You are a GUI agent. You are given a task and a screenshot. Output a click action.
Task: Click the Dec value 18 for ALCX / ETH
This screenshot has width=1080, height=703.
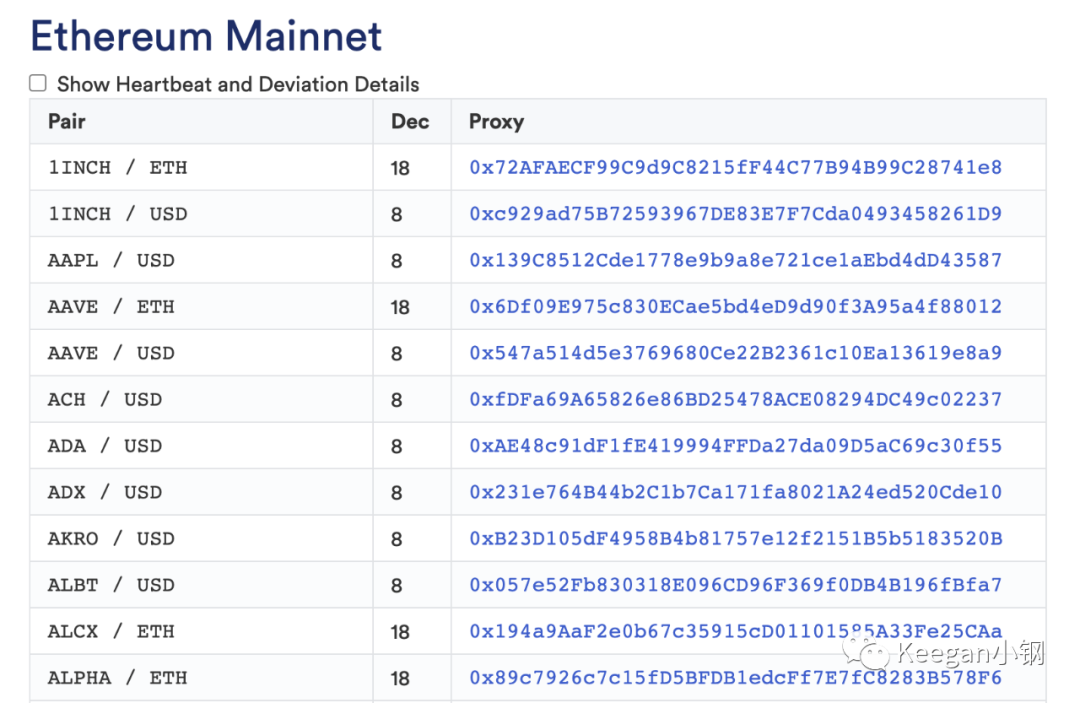pos(400,632)
